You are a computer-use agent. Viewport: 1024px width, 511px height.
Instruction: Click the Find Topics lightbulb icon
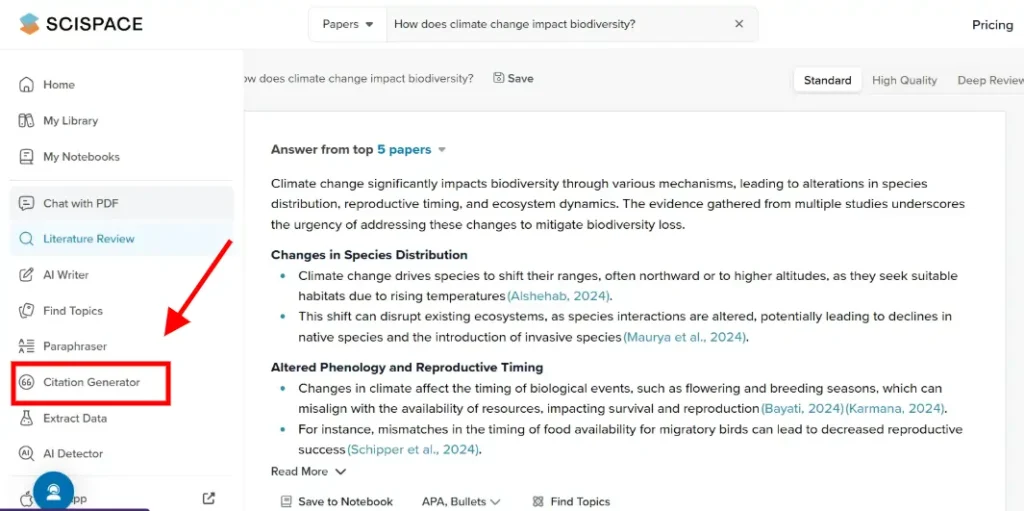[27, 311]
